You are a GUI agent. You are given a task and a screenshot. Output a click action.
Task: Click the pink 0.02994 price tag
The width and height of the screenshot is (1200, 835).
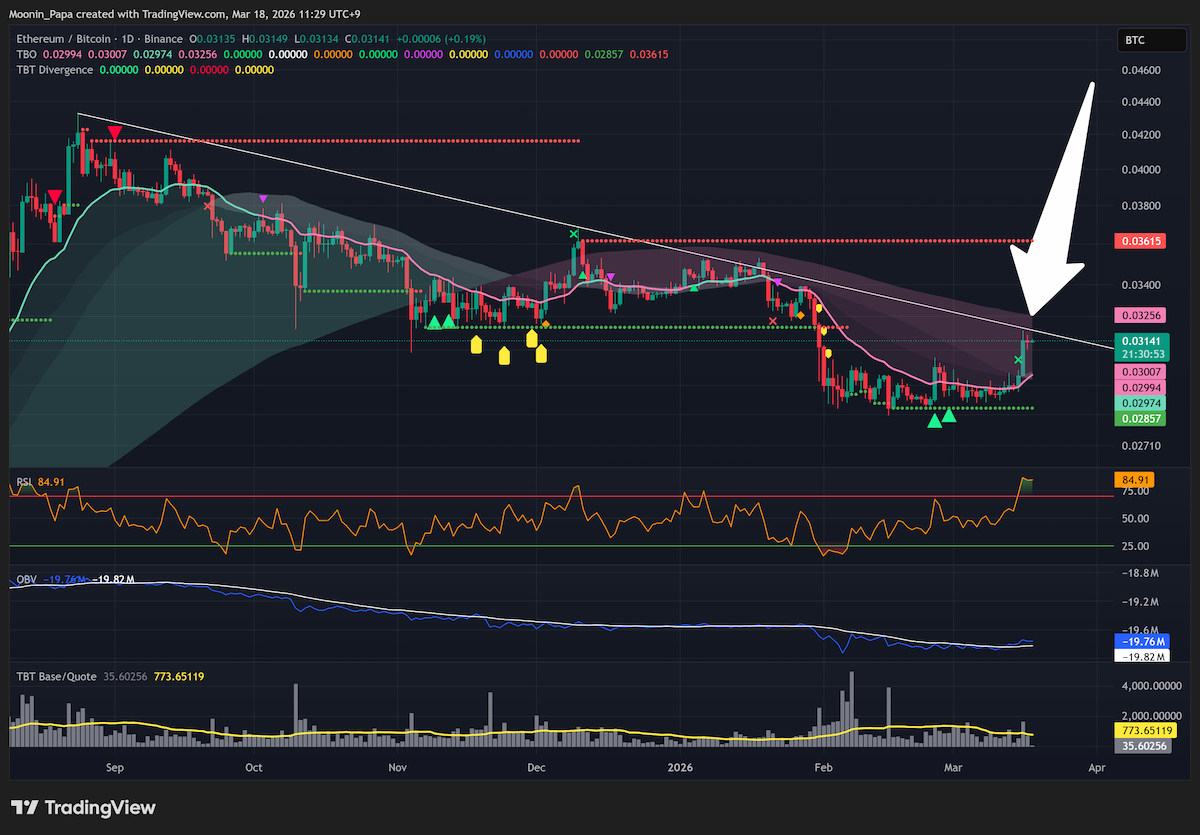pyautogui.click(x=1140, y=387)
